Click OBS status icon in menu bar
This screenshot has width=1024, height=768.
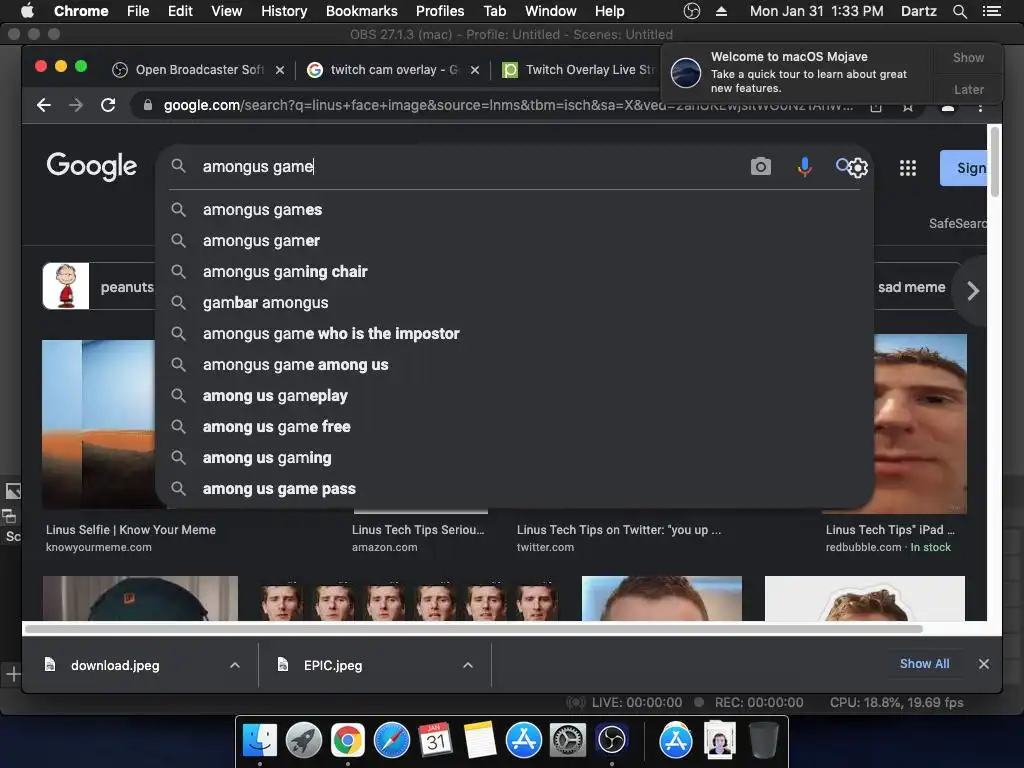pyautogui.click(x=692, y=11)
